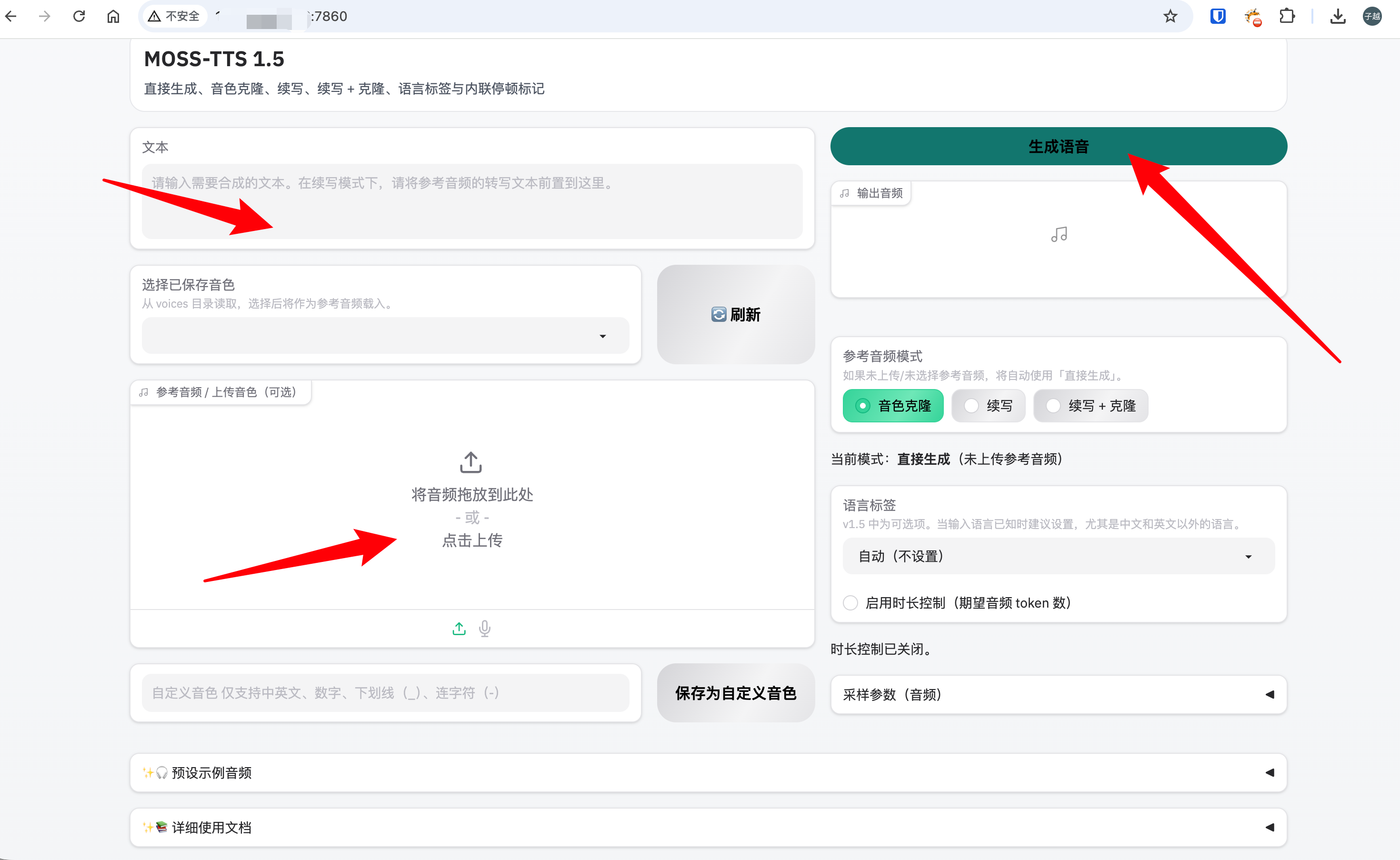The image size is (1400, 860).
Task: Open the 语言标签 dropdown set to 自动
Action: pos(1059,556)
